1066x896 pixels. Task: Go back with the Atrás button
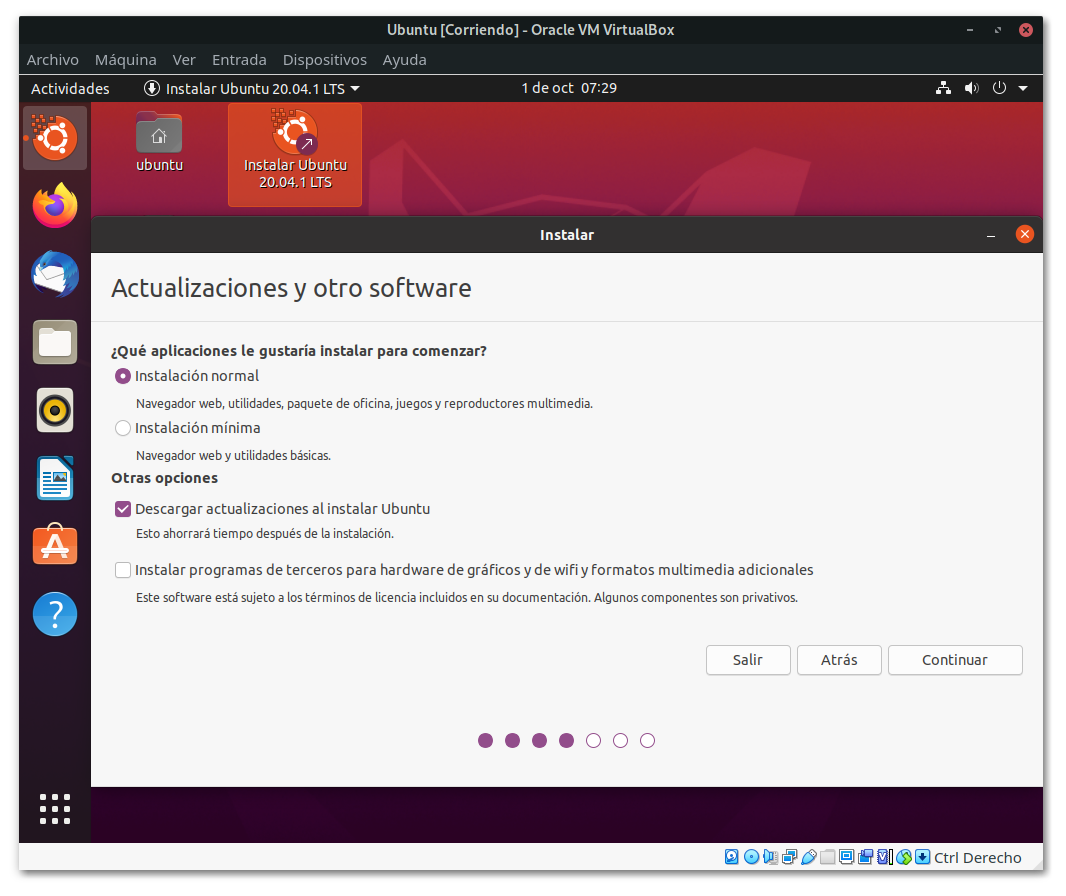coord(839,659)
